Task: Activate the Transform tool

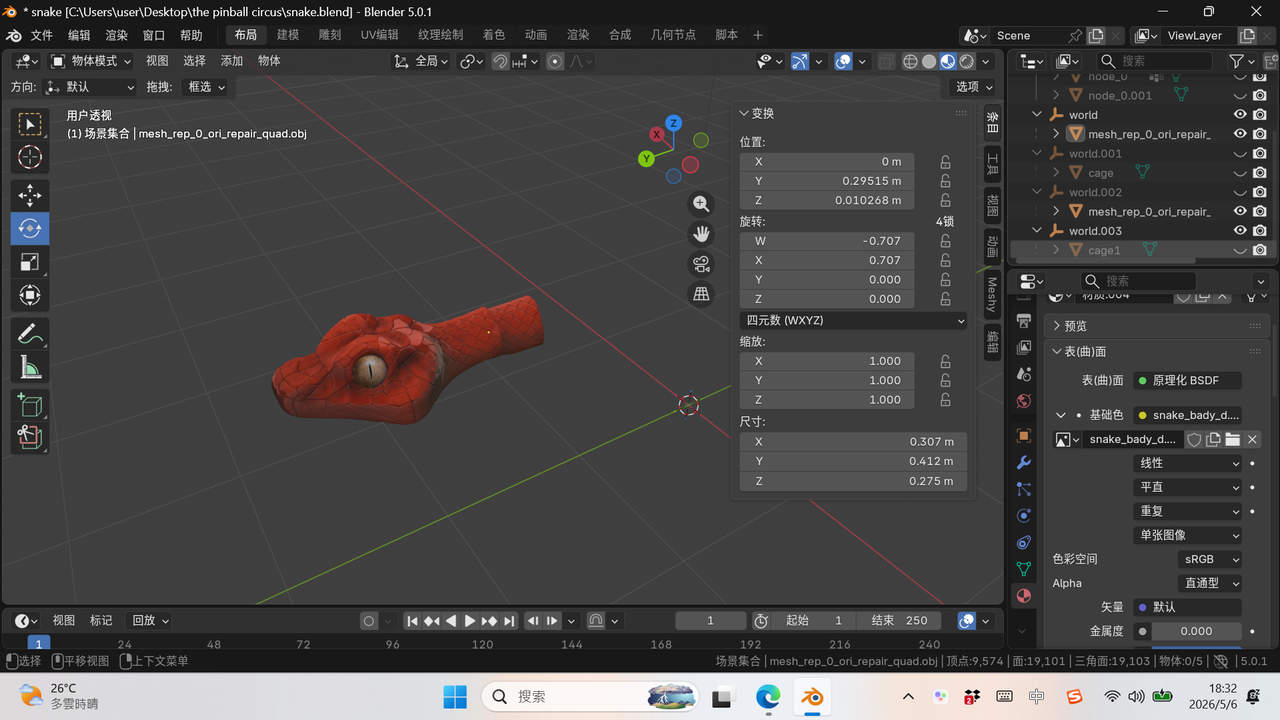Action: coord(30,295)
